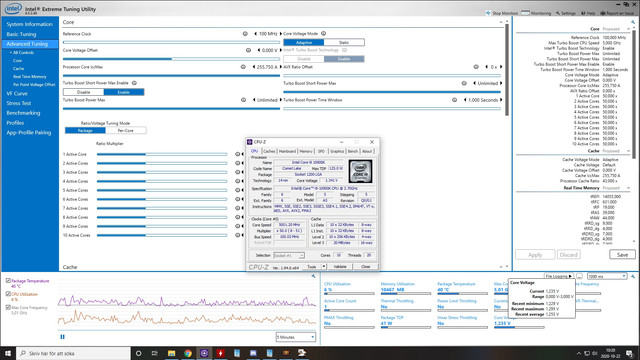Open File Explorer from the taskbar
This screenshot has width=640, height=360.
pos(171,353)
